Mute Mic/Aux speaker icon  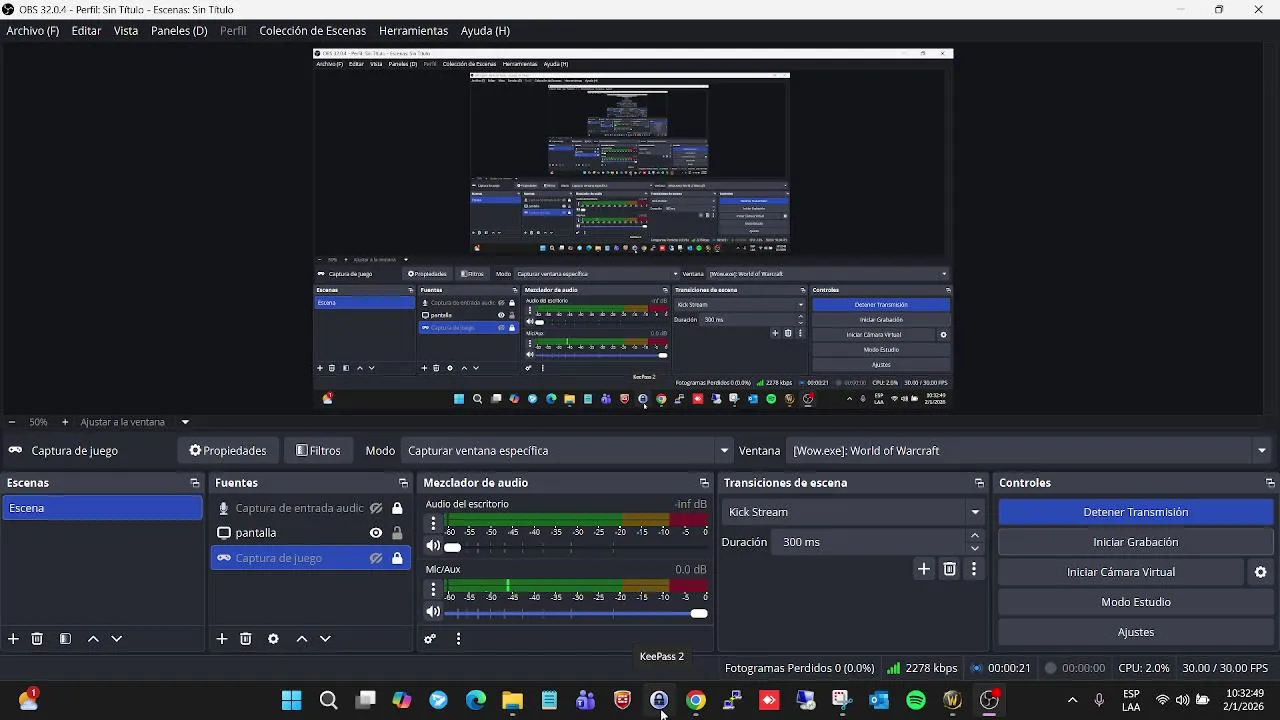click(x=433, y=612)
